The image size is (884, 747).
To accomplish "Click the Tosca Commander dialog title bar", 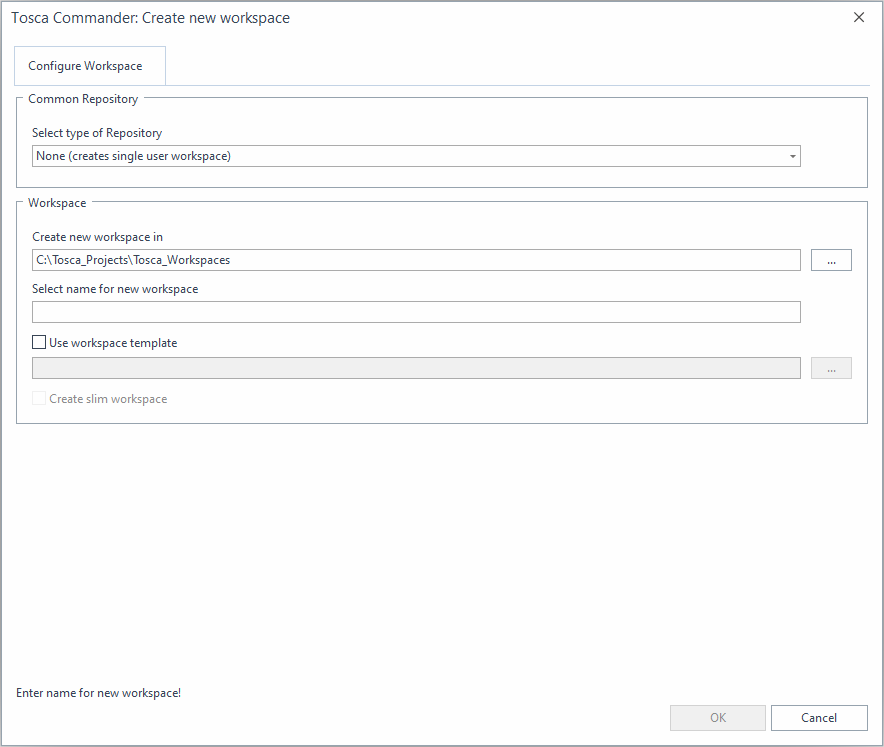I will coord(400,17).
